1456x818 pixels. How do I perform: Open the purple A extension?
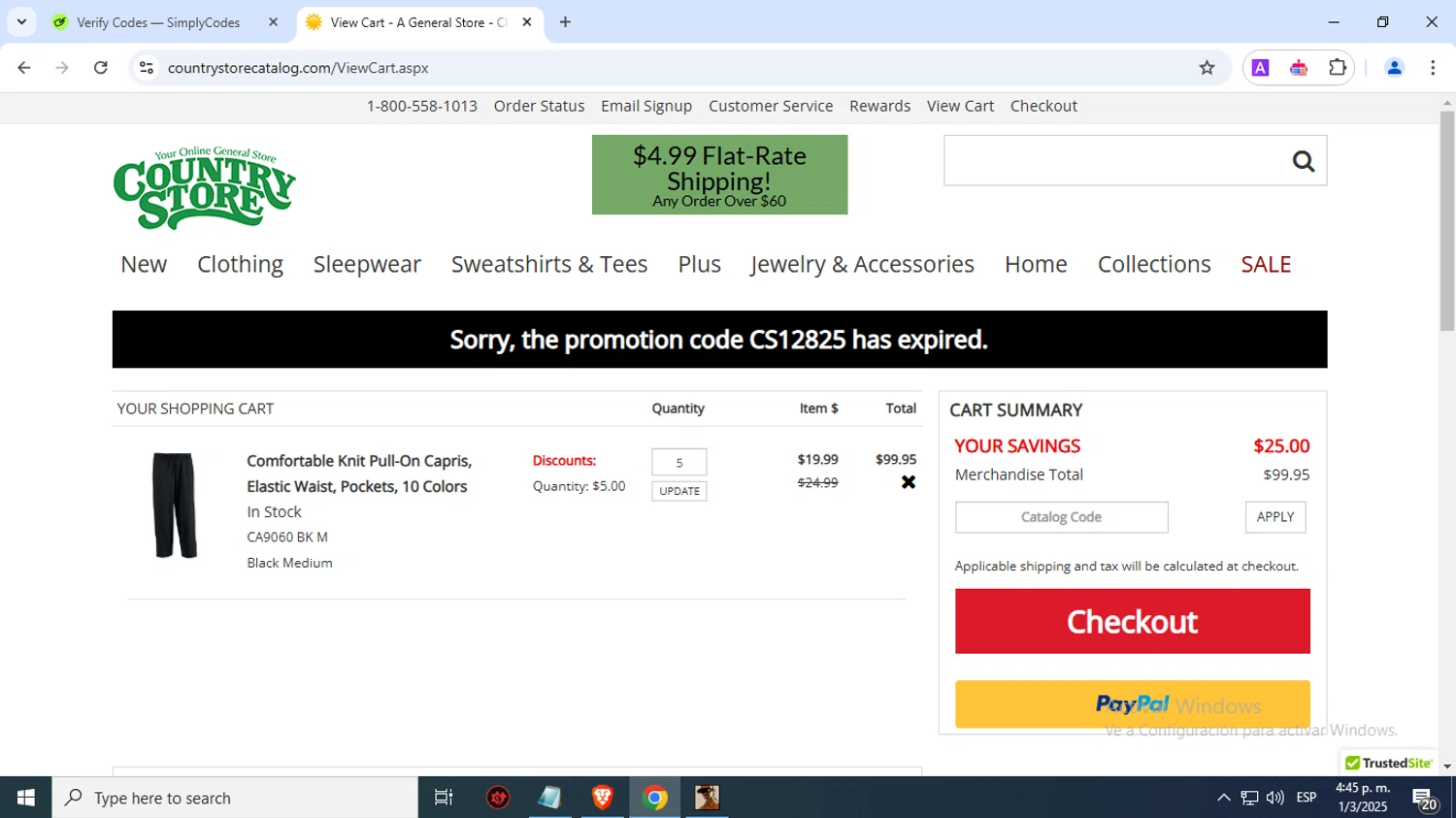[x=1260, y=68]
